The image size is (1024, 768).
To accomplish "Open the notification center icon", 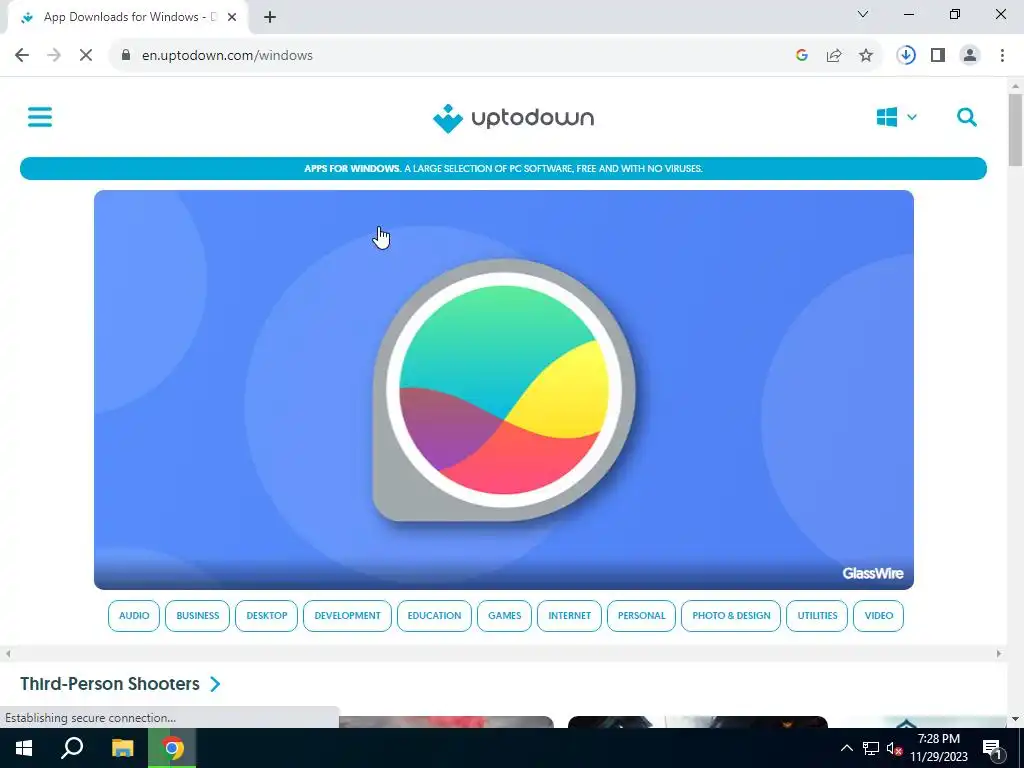I will pyautogui.click(x=992, y=748).
